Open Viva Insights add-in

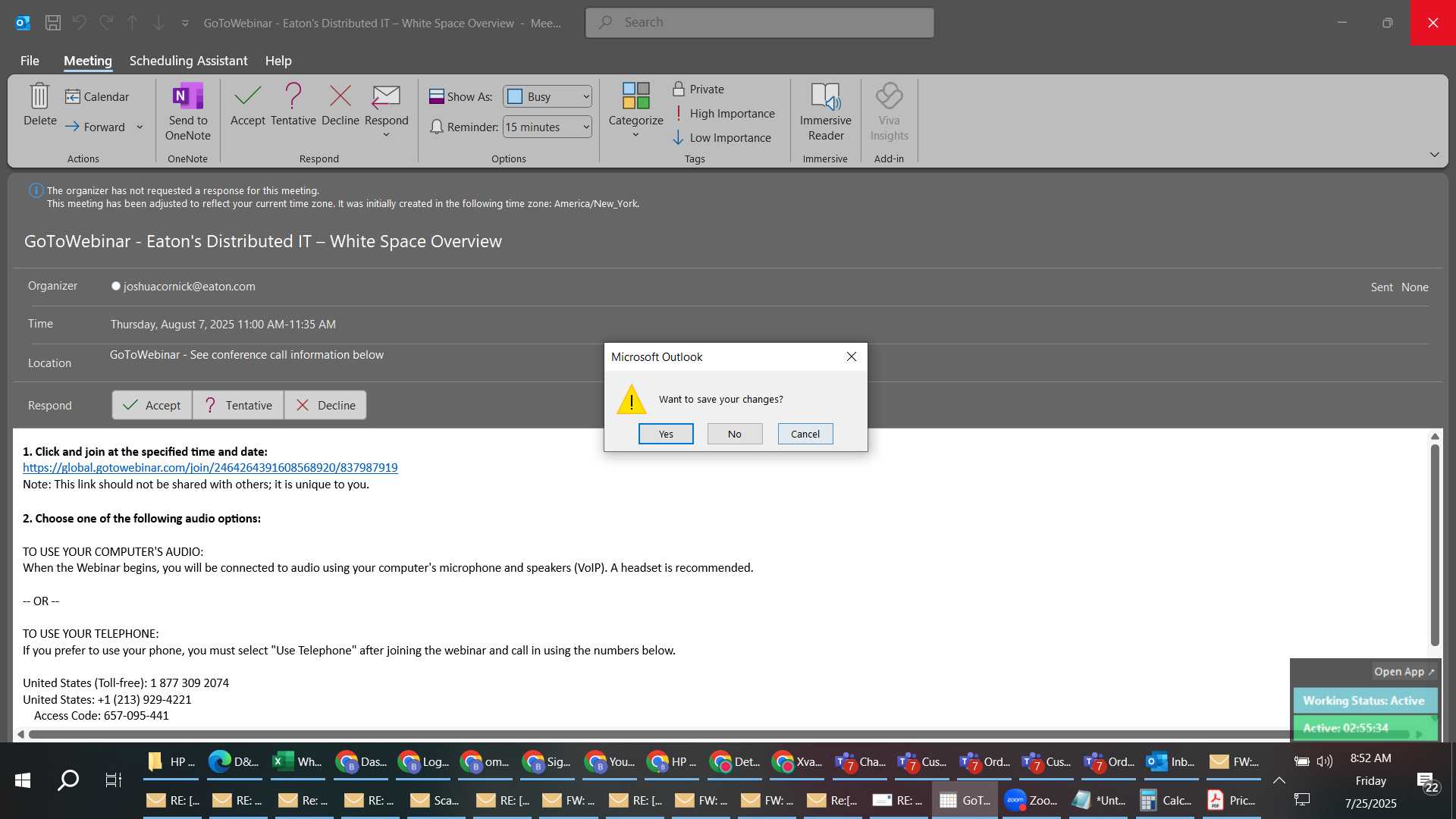pyautogui.click(x=889, y=111)
